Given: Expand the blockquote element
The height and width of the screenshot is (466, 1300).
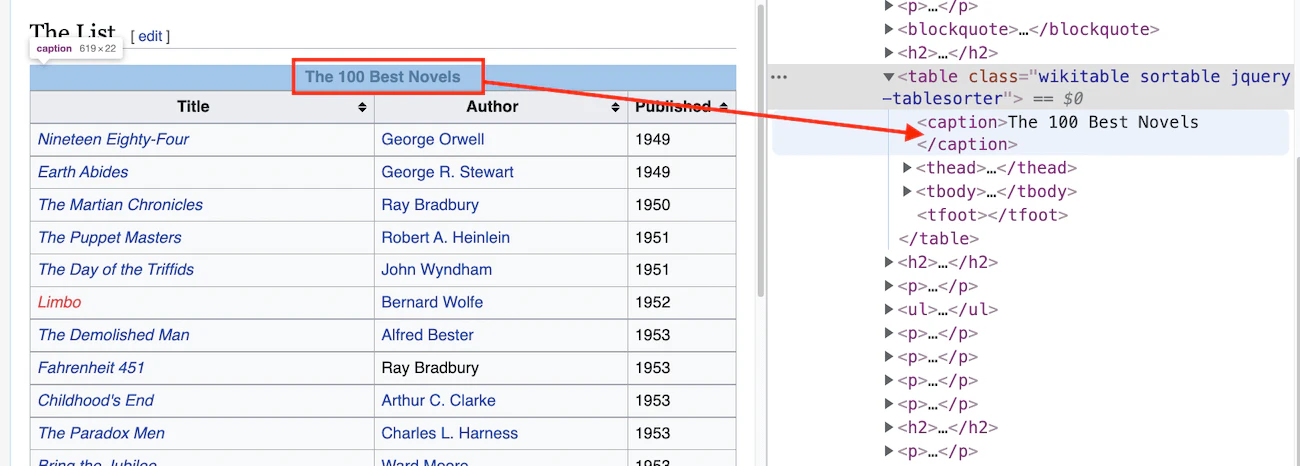Looking at the screenshot, I should [889, 30].
